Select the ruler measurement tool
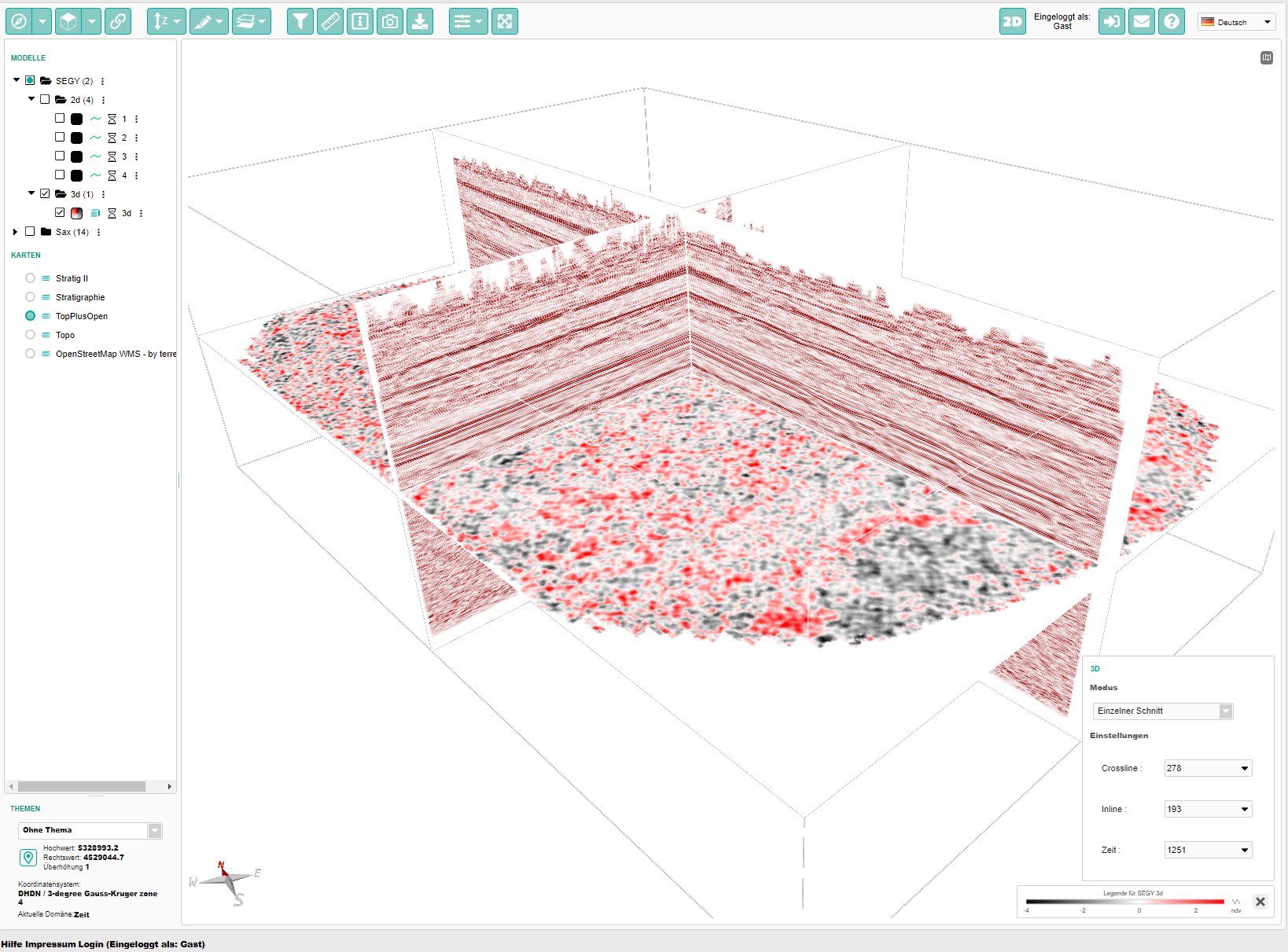The height and width of the screenshot is (952, 1288). pyautogui.click(x=330, y=21)
